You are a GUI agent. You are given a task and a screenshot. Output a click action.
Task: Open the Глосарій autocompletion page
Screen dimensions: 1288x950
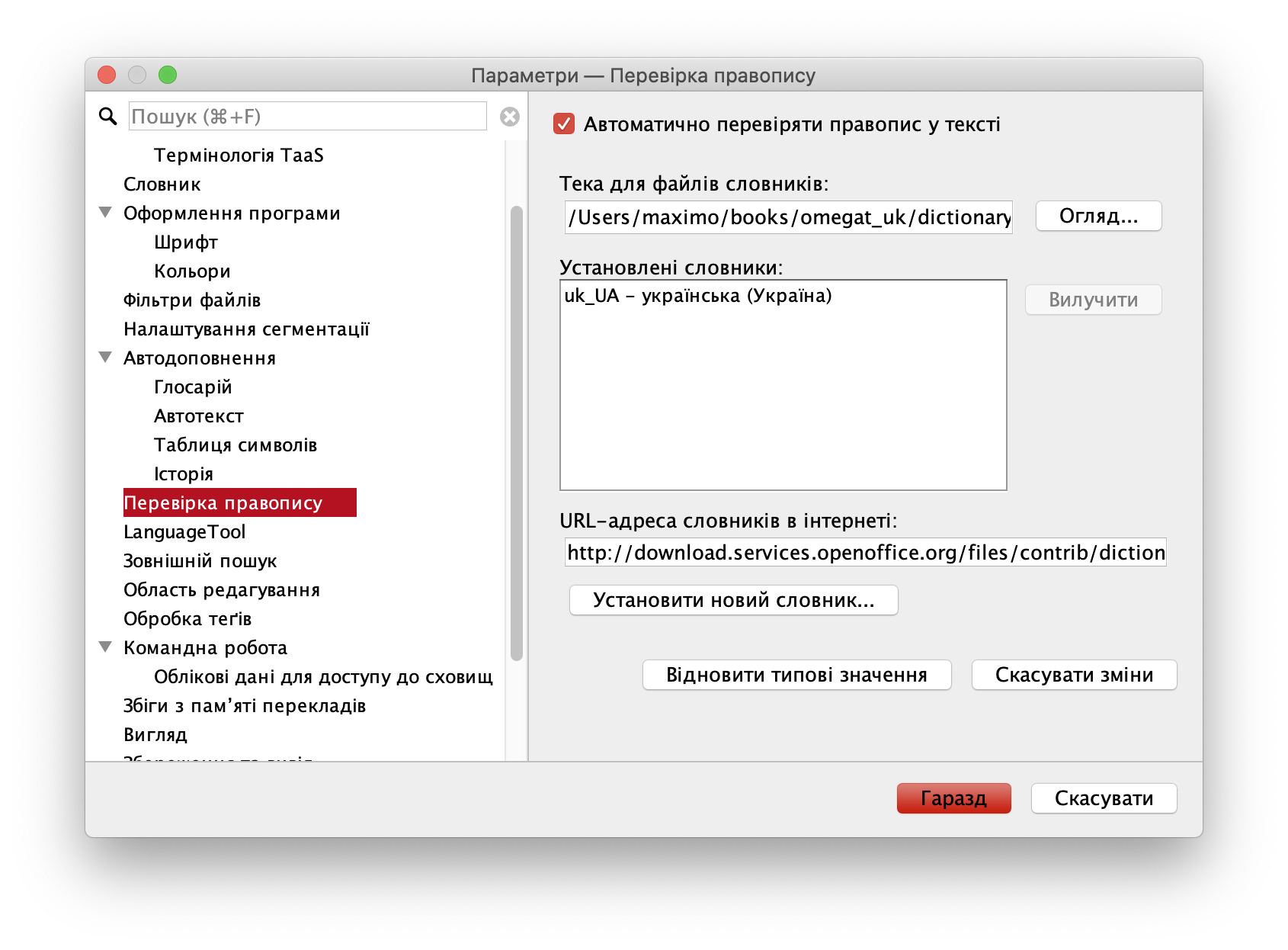tap(193, 387)
